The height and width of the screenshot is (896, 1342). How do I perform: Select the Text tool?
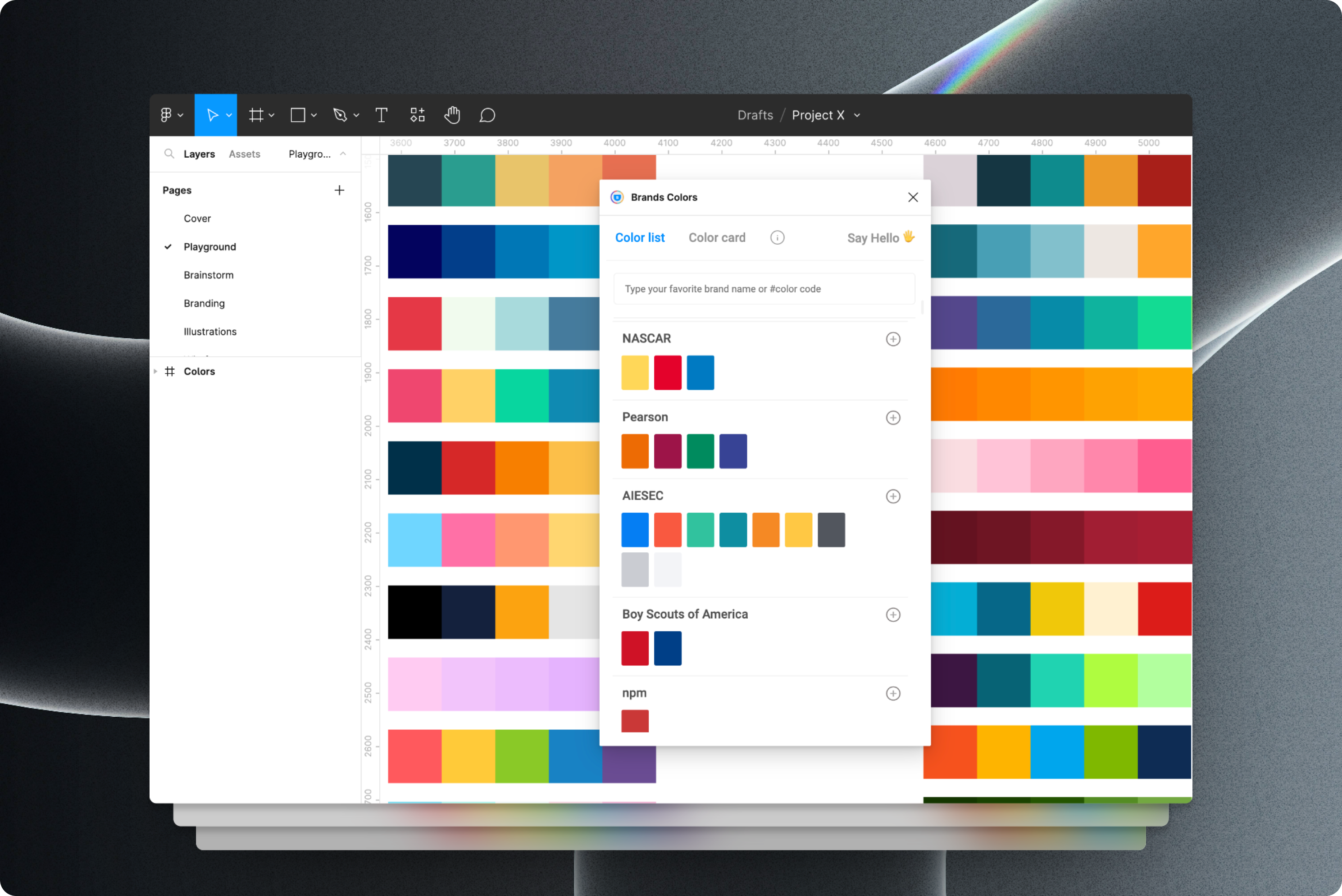(382, 115)
